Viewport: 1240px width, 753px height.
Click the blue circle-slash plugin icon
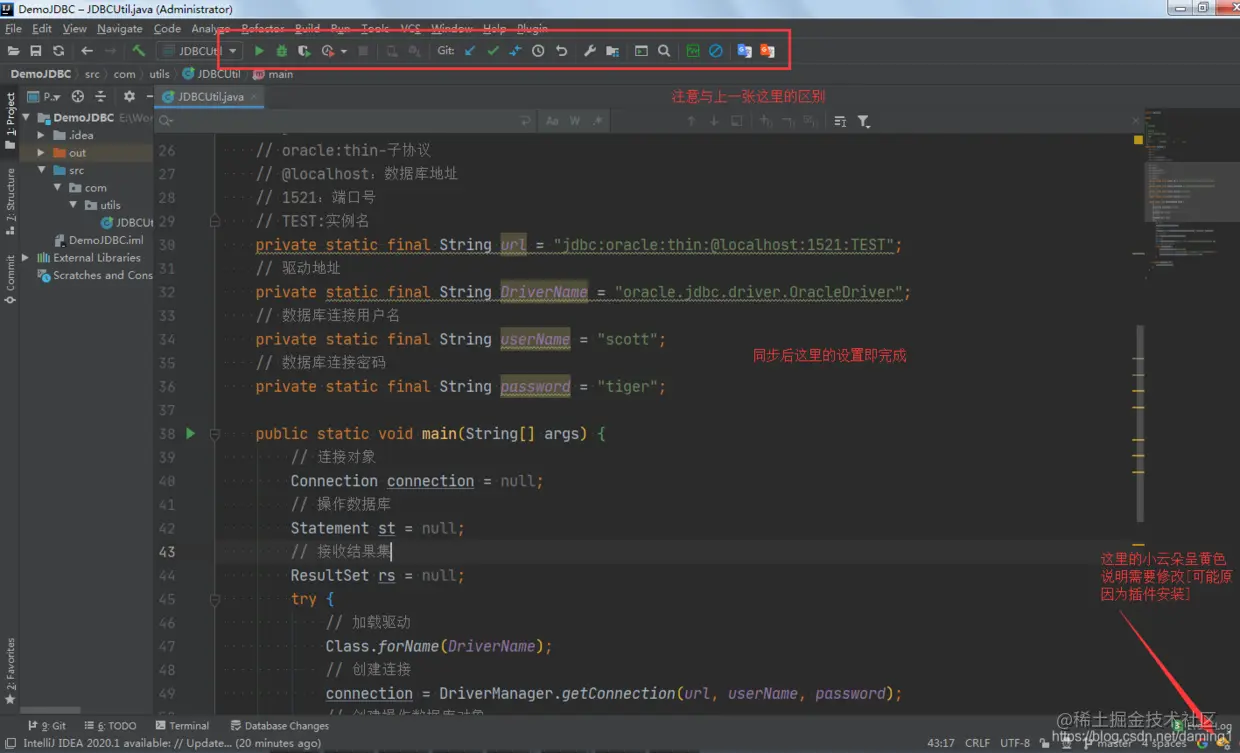(x=716, y=51)
